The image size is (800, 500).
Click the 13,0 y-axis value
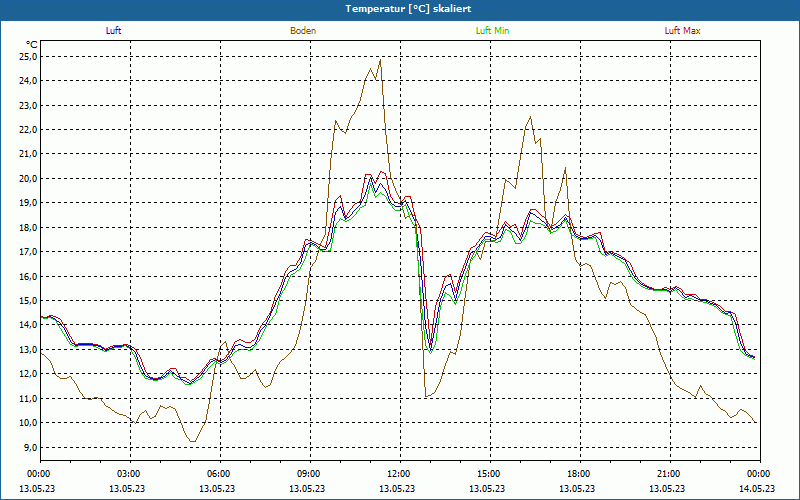click(x=28, y=349)
